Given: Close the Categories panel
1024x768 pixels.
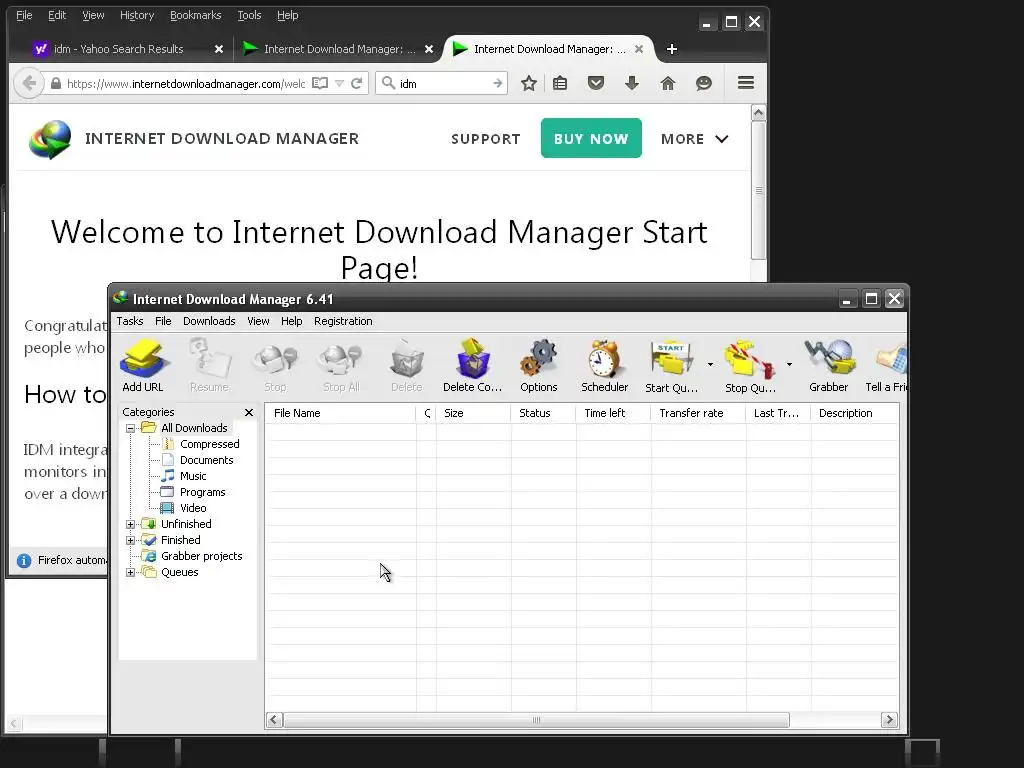Looking at the screenshot, I should pyautogui.click(x=249, y=412).
